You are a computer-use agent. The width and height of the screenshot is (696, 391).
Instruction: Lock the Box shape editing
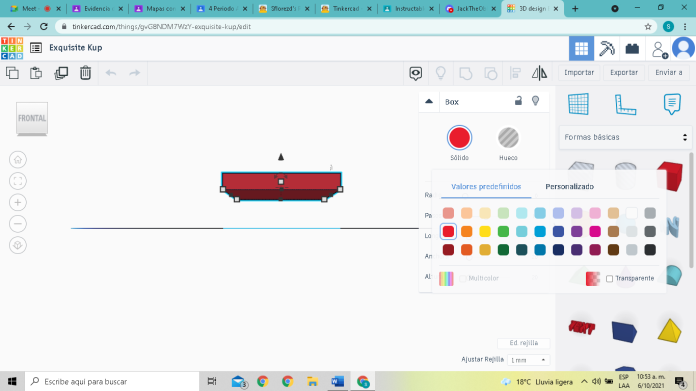pyautogui.click(x=518, y=101)
